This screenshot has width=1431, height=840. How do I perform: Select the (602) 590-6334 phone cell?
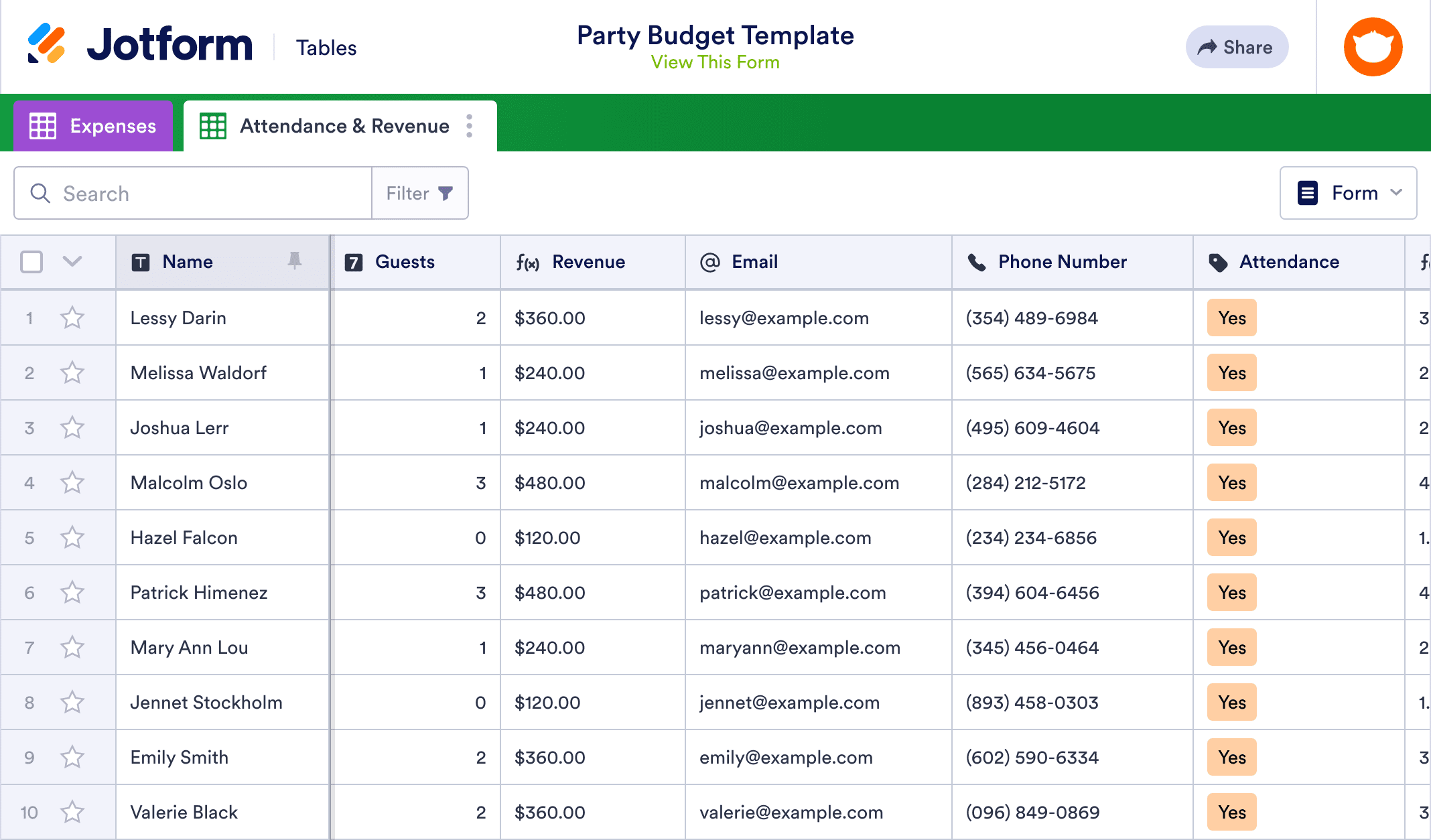pyautogui.click(x=1073, y=757)
